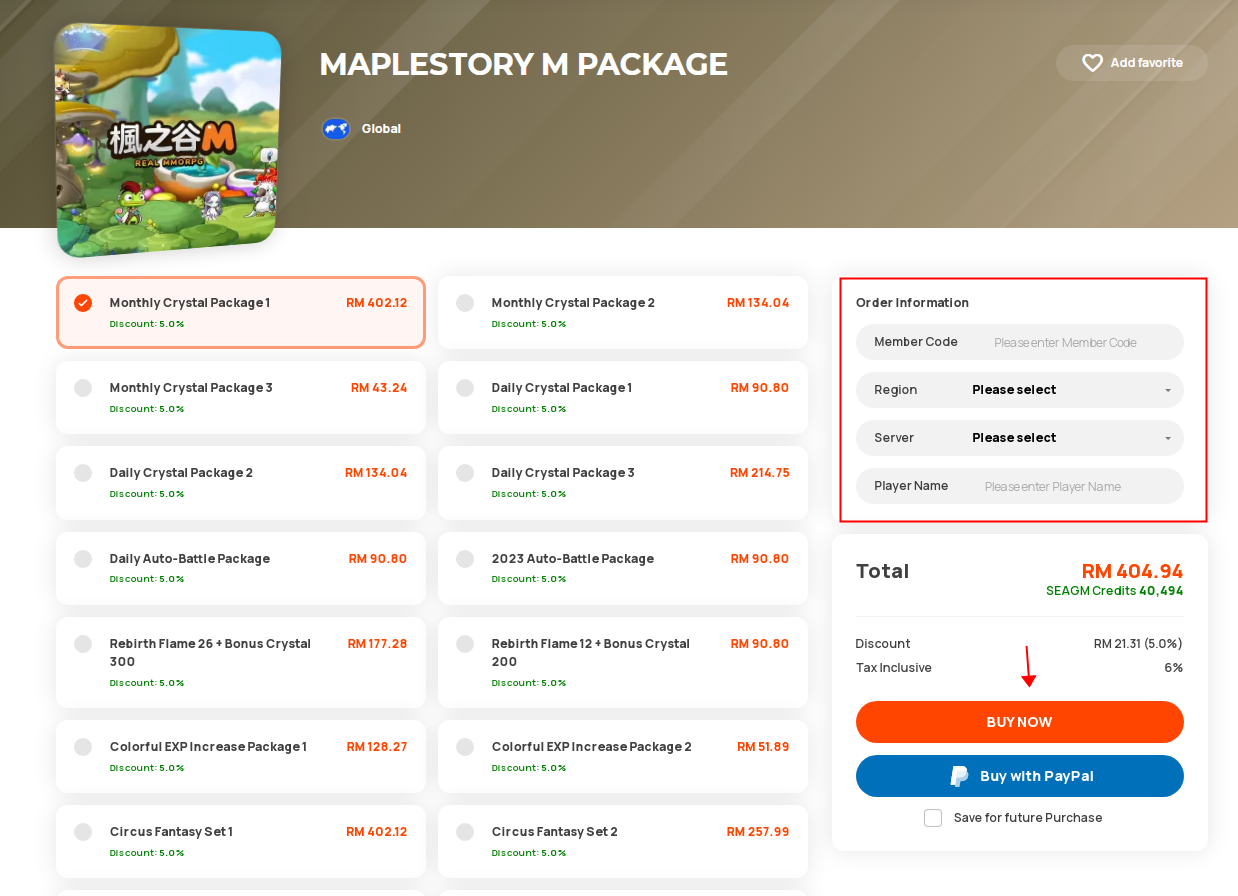Click the BUY NOW button
Image resolution: width=1238 pixels, height=896 pixels.
(1020, 722)
